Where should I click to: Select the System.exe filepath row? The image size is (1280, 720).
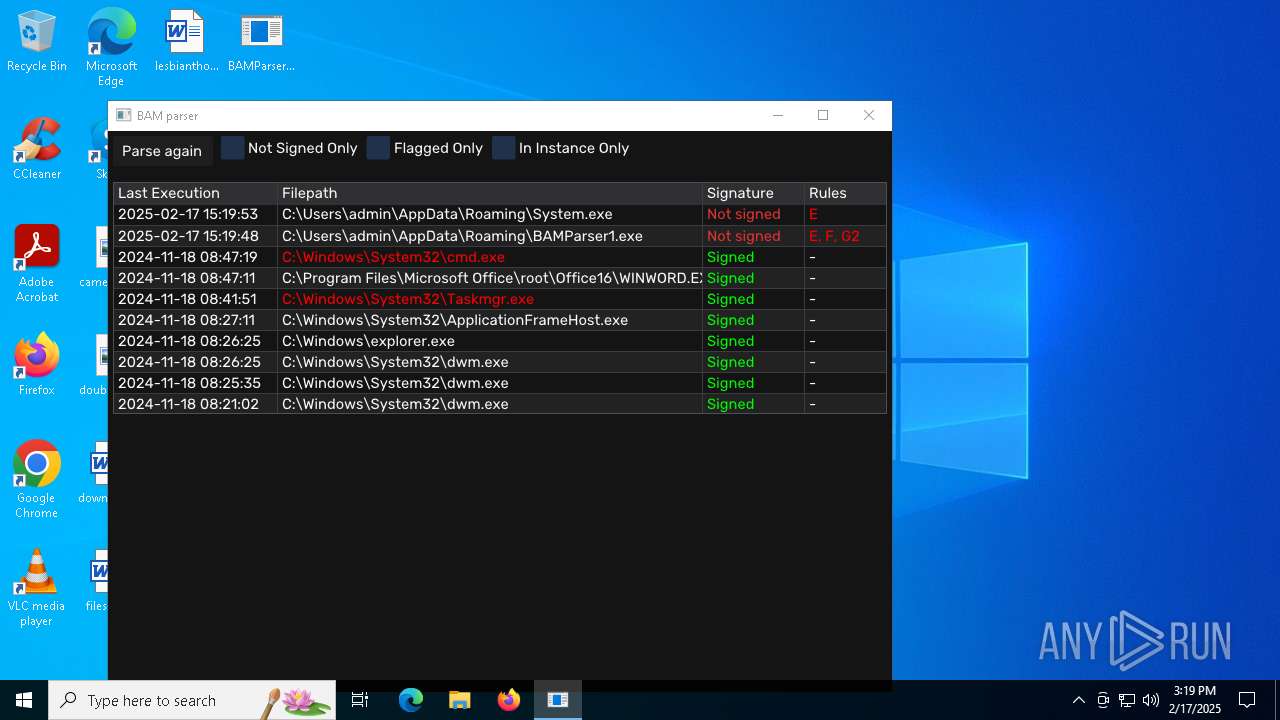(x=490, y=214)
